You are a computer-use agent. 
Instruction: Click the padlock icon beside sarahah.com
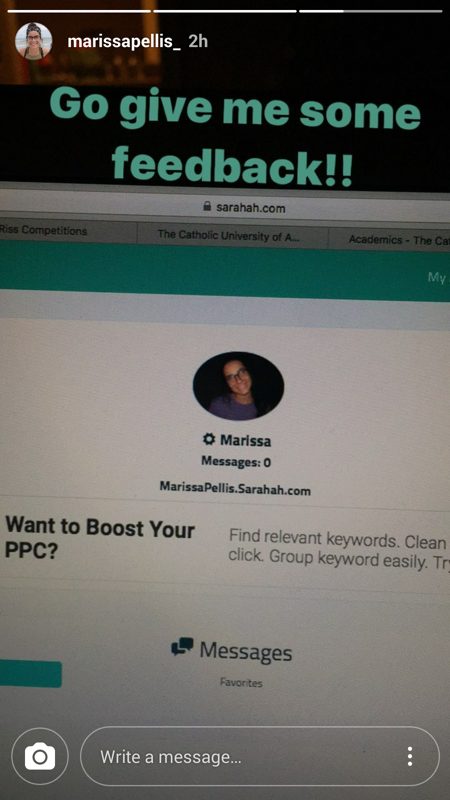point(207,206)
